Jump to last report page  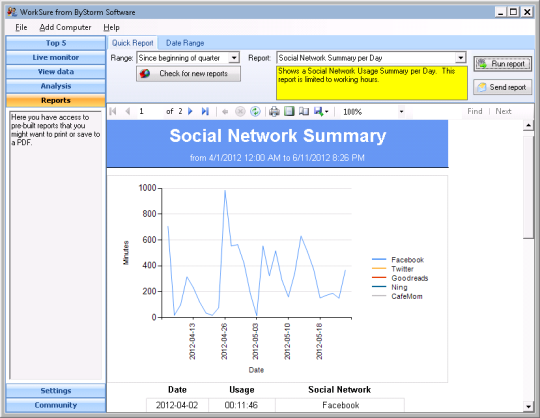tap(205, 111)
